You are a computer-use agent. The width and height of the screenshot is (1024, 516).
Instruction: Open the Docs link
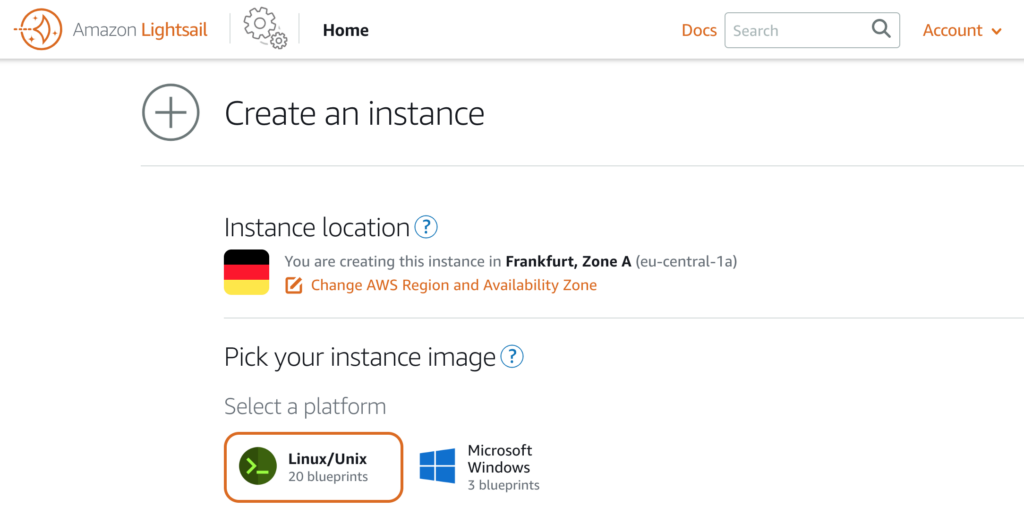pyautogui.click(x=699, y=30)
